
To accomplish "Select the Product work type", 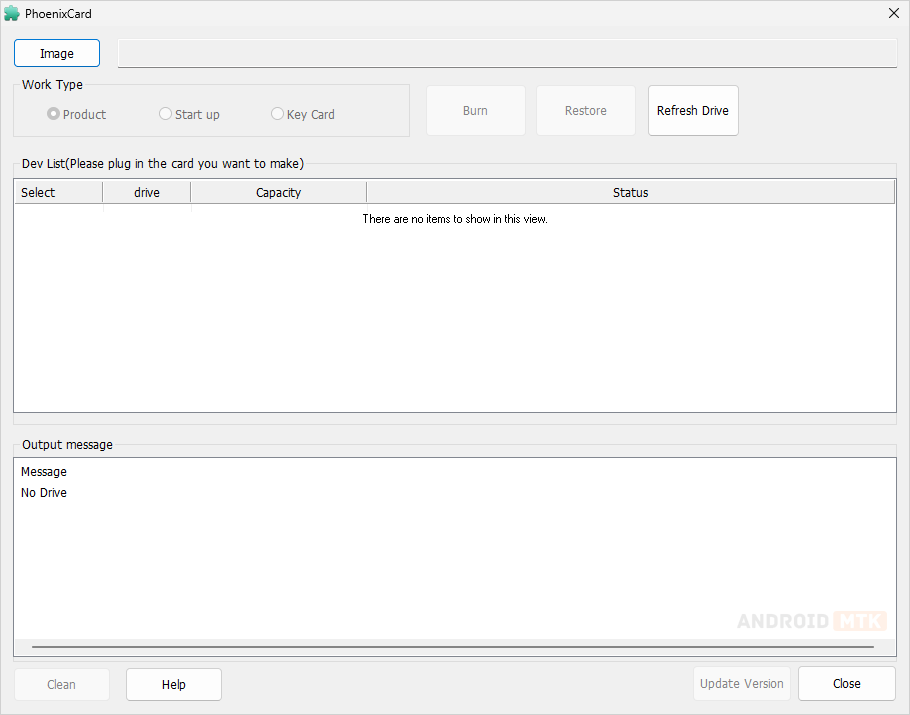I will (x=54, y=114).
